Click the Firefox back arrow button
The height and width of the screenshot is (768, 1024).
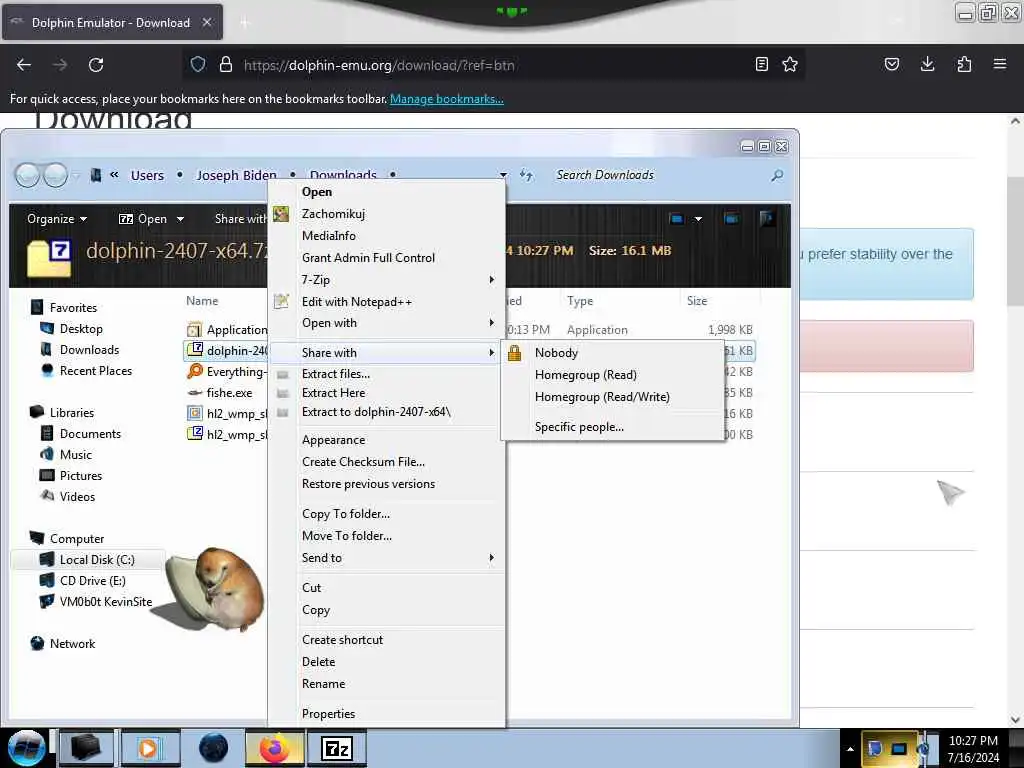[24, 65]
